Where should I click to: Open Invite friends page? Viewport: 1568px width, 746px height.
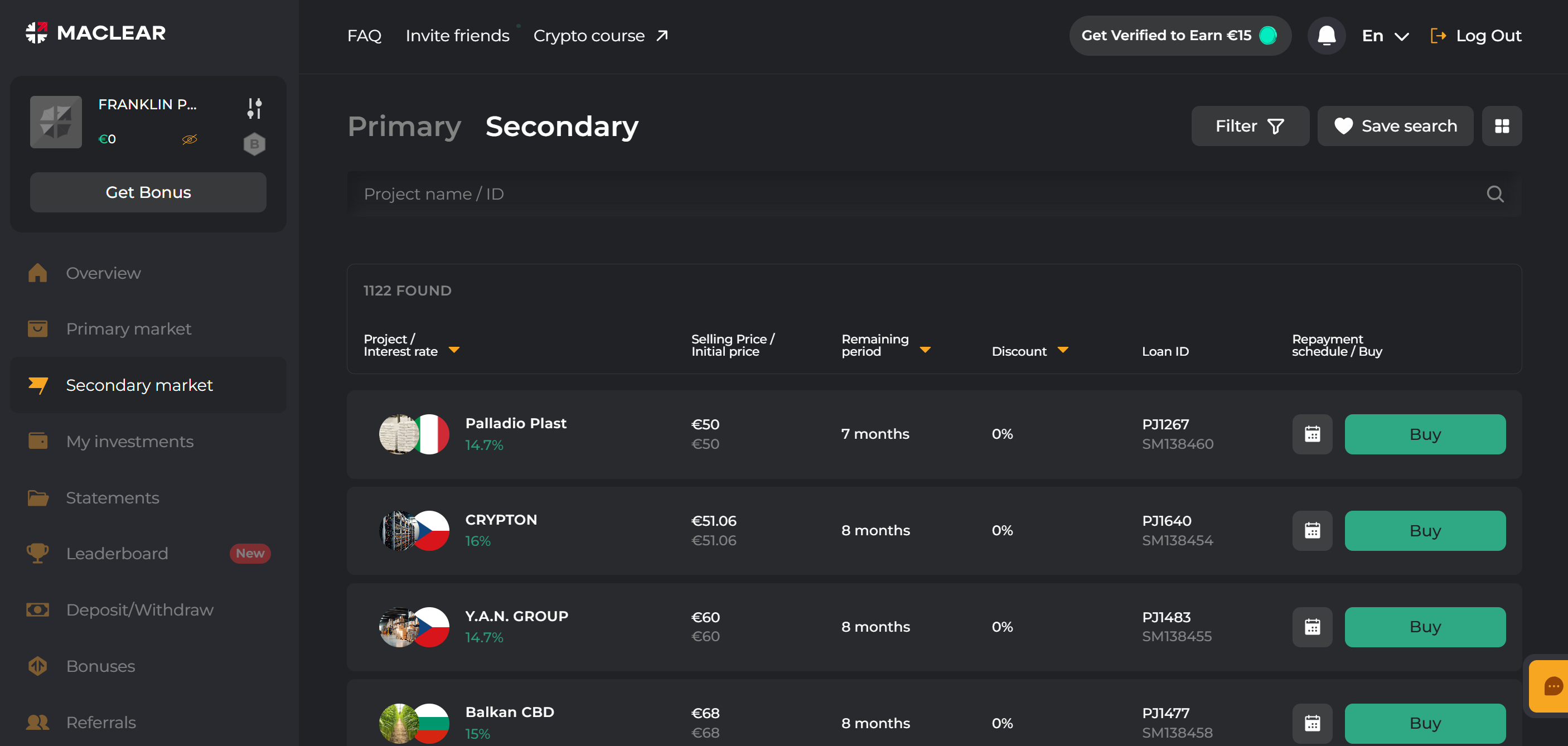point(457,36)
